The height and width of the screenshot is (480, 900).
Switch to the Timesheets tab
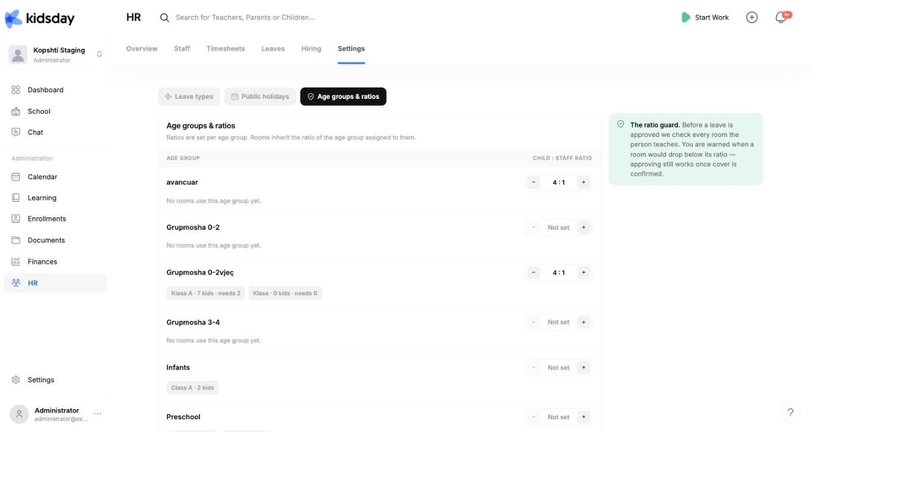pyautogui.click(x=226, y=49)
